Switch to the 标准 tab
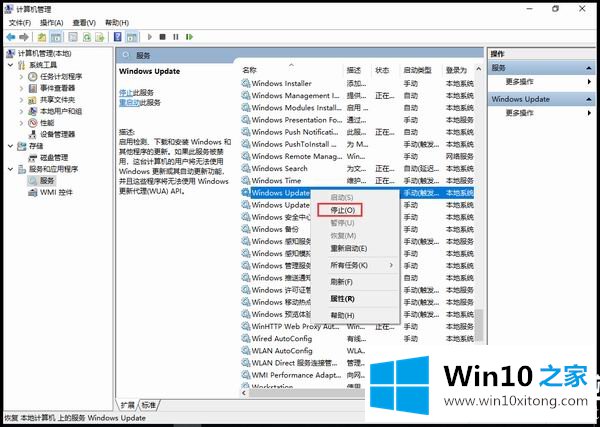The height and width of the screenshot is (427, 600). pyautogui.click(x=149, y=405)
